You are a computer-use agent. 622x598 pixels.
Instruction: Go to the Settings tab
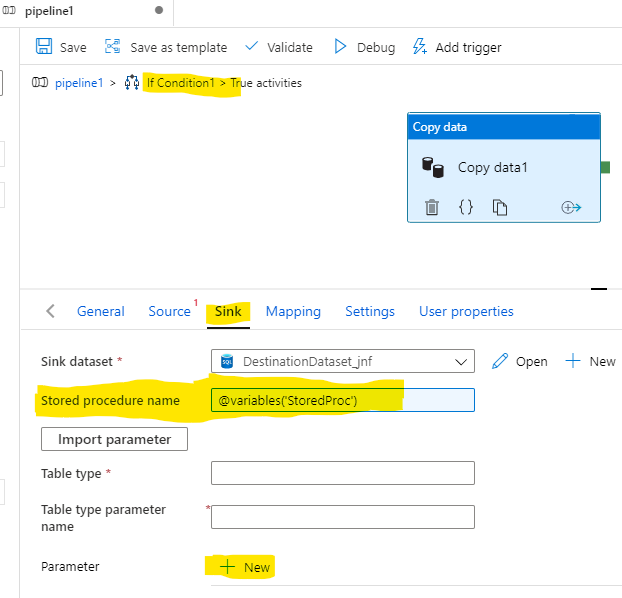(x=370, y=311)
